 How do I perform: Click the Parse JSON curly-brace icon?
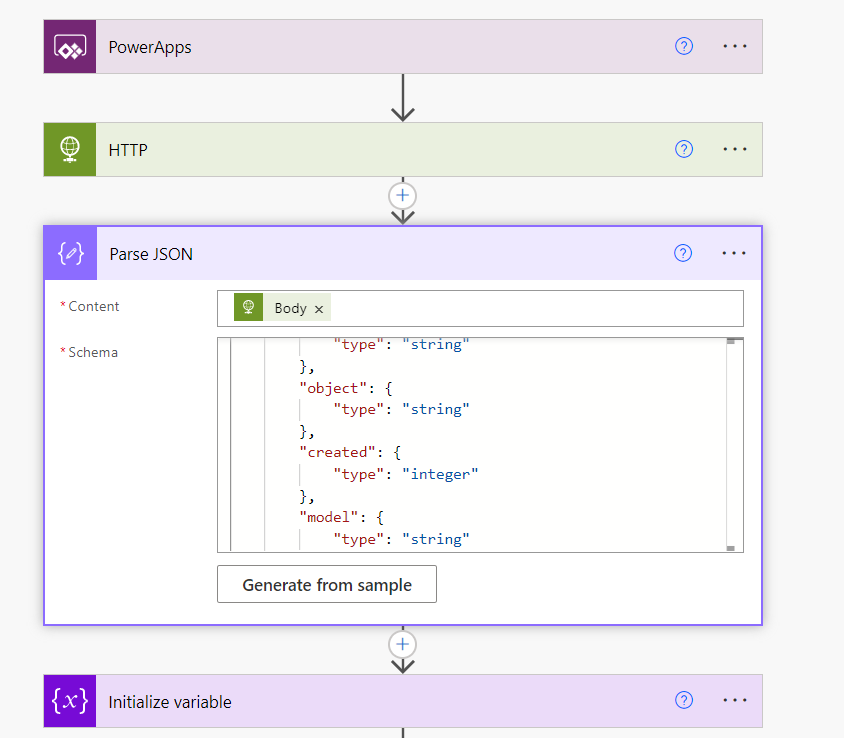tap(70, 254)
